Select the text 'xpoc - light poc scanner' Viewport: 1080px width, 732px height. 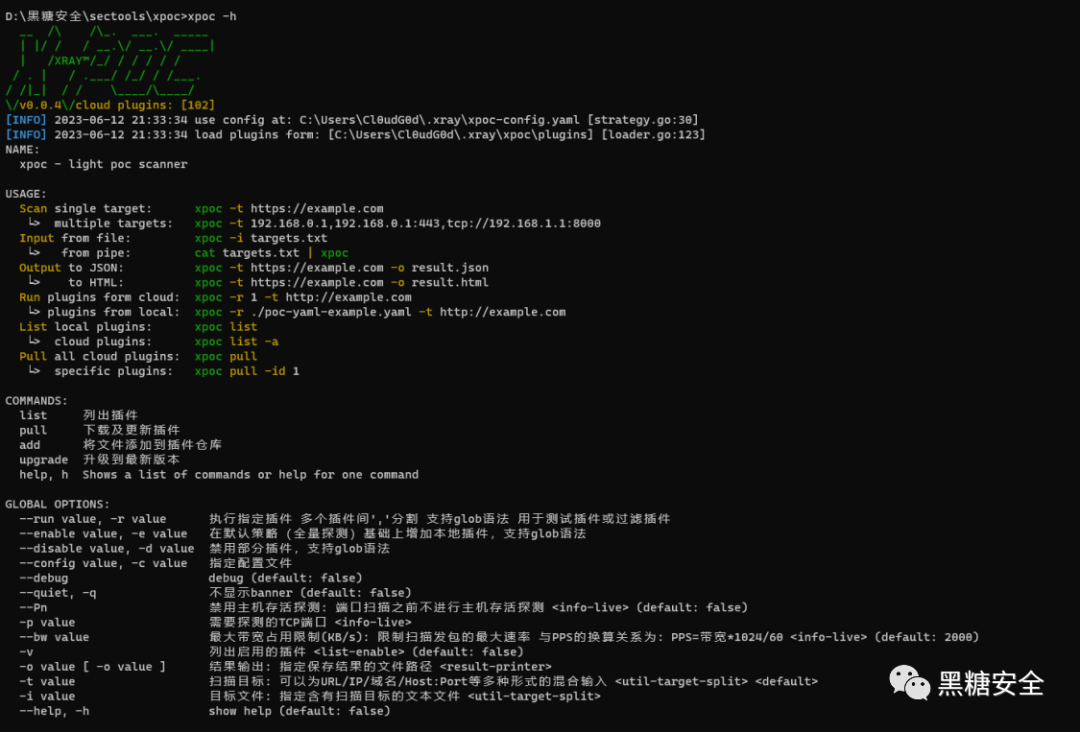(103, 164)
